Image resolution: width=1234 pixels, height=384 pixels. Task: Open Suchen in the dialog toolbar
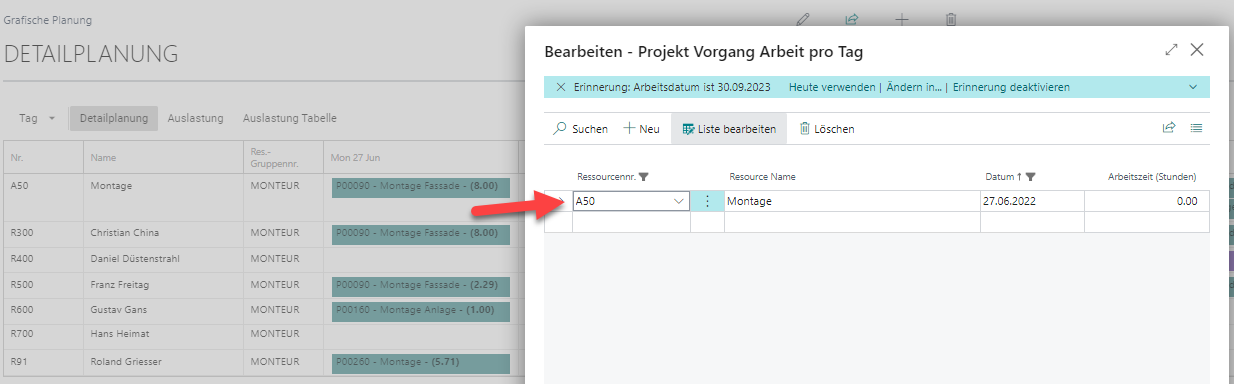point(580,129)
